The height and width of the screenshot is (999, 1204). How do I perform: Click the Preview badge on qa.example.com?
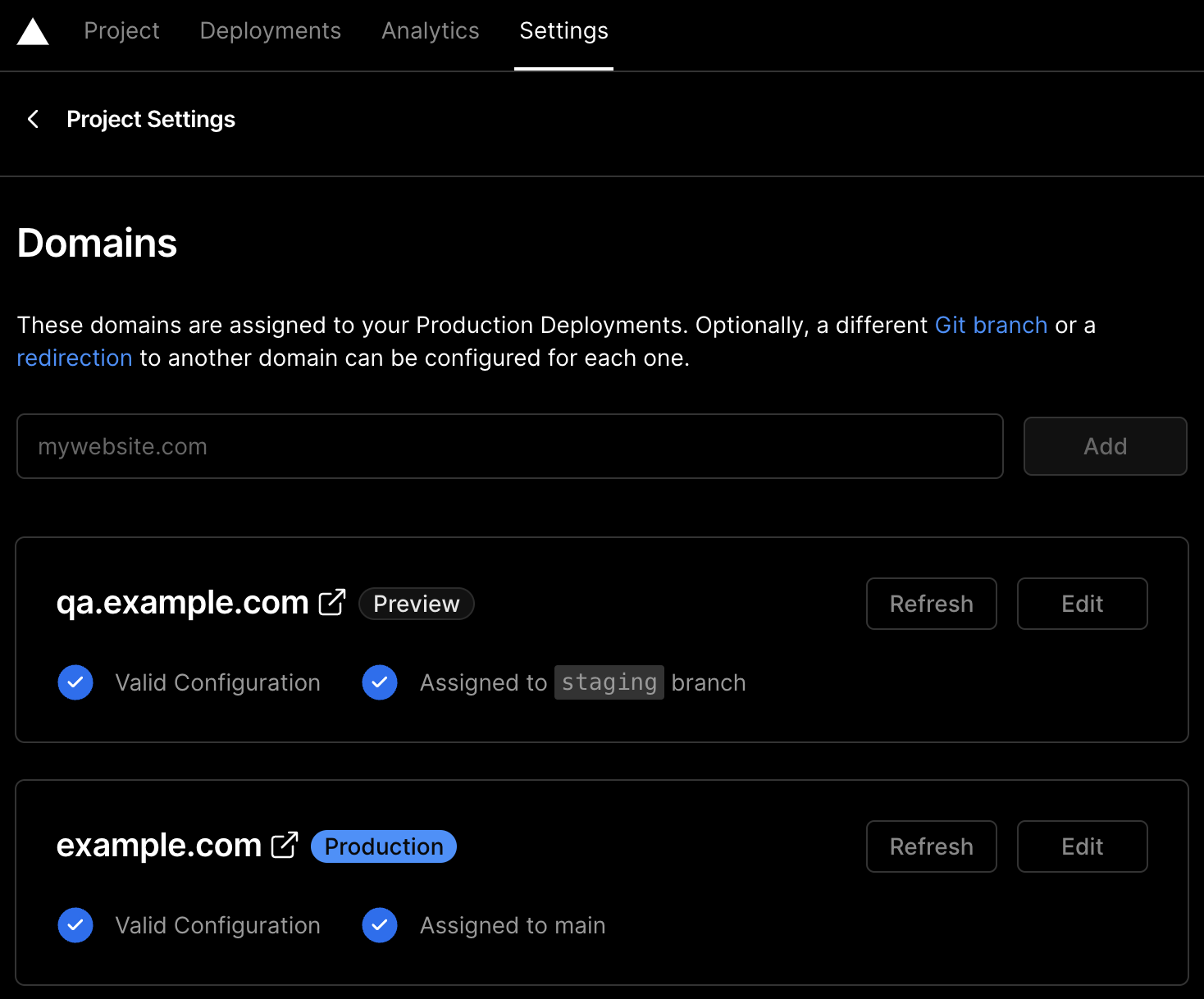pyautogui.click(x=416, y=604)
